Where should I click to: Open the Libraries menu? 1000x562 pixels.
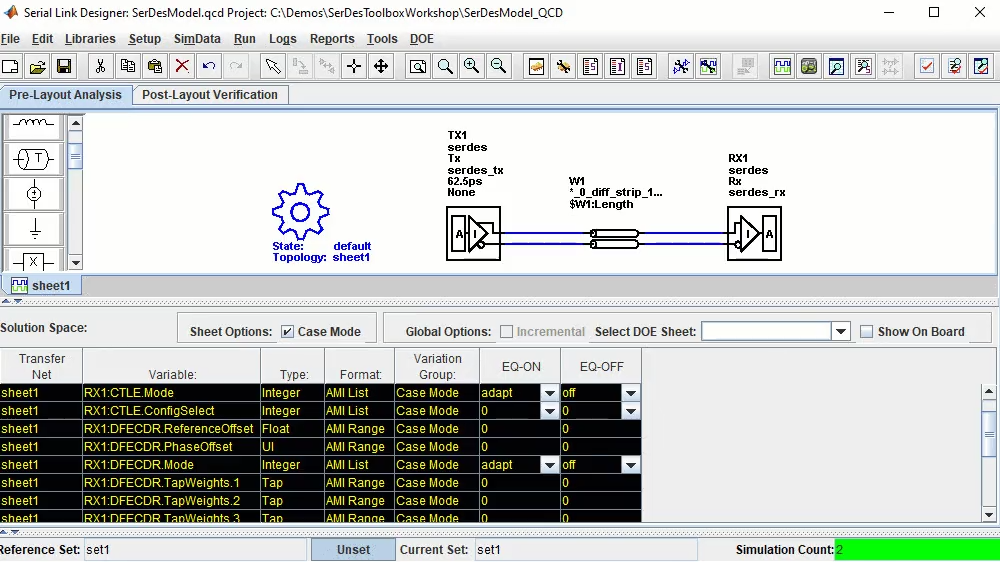(x=90, y=39)
